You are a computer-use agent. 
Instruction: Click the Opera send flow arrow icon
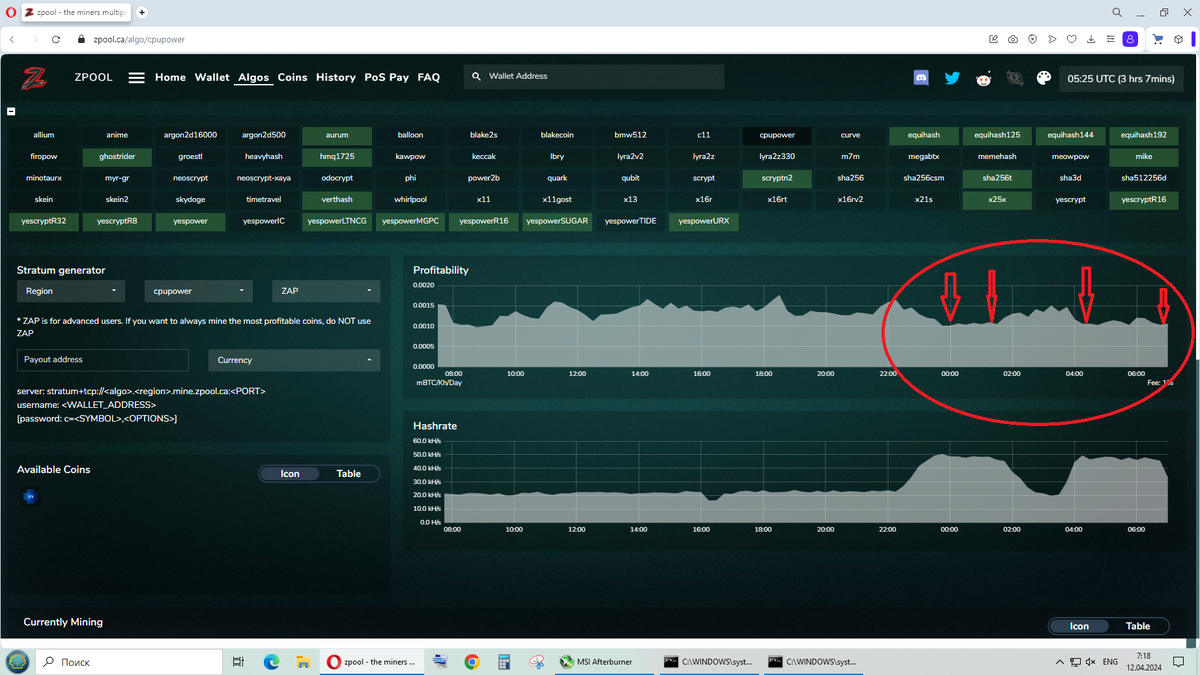pos(1052,39)
